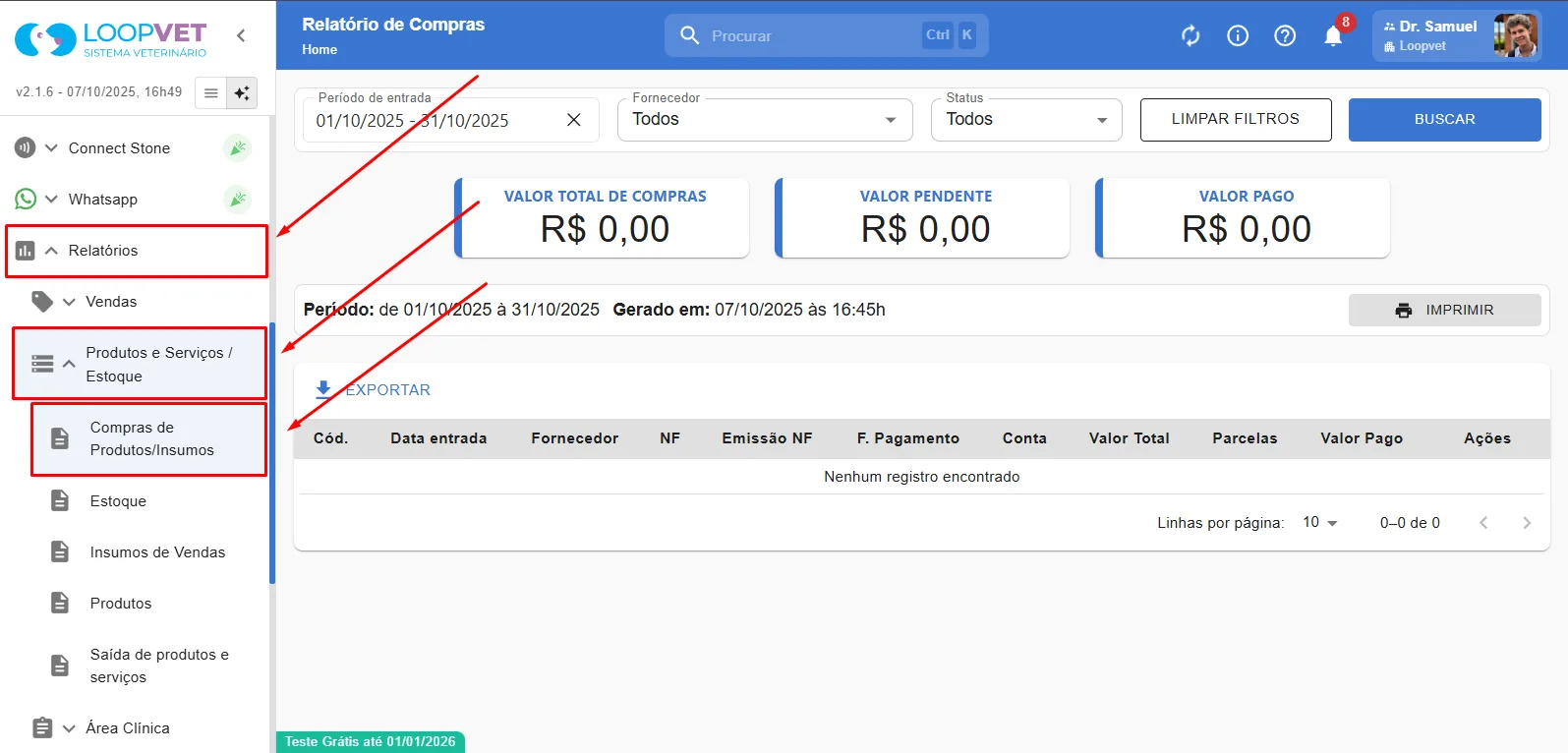This screenshot has height=753, width=1568.
Task: Open the hamburger menu list icon
Action: 210,92
